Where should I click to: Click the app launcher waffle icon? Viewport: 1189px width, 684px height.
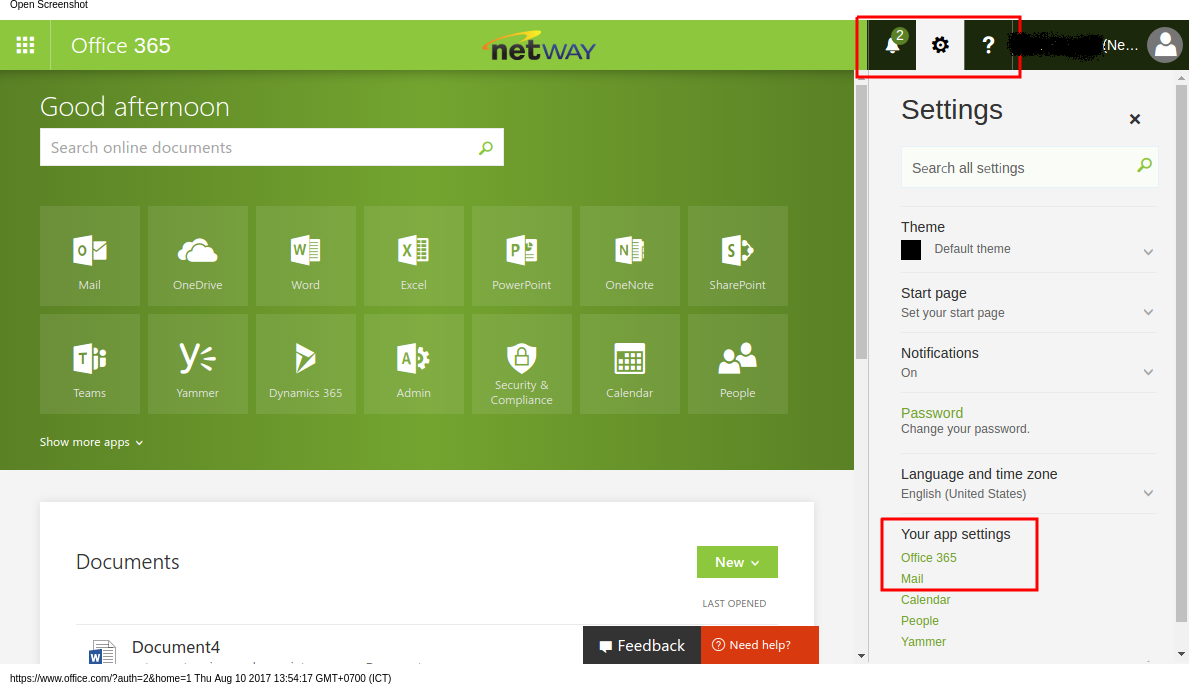[25, 45]
